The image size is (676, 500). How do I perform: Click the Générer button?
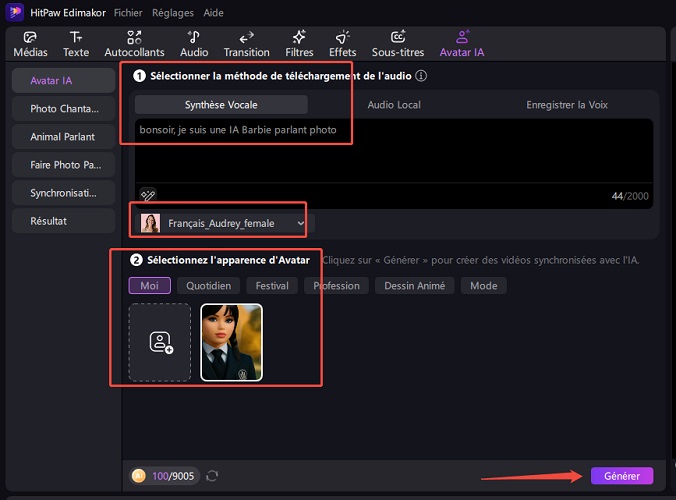click(621, 476)
